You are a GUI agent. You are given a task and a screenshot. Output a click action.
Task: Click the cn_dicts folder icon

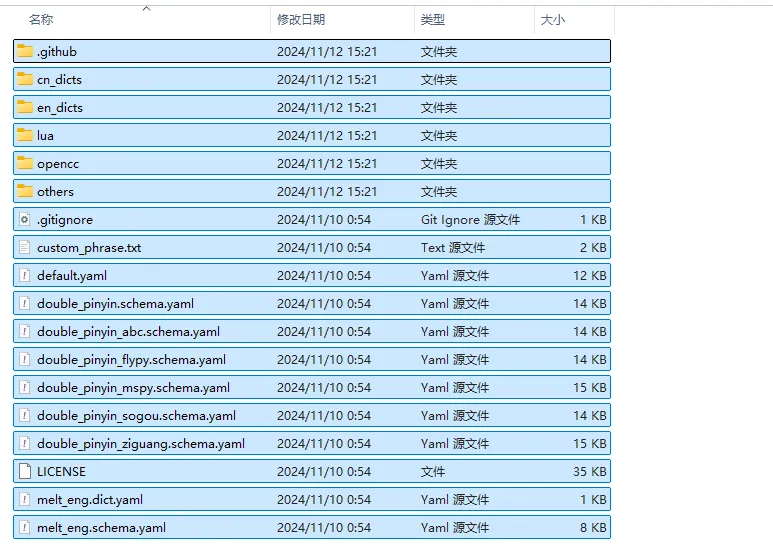pos(25,79)
